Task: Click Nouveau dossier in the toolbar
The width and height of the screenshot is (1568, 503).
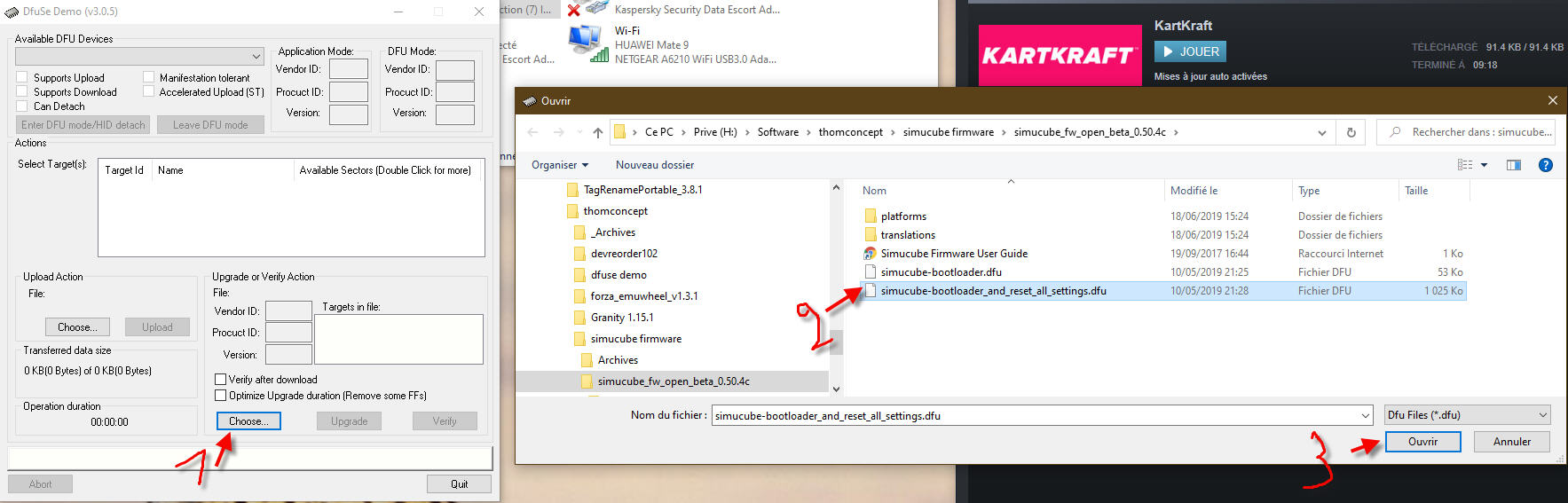Action: pos(655,165)
